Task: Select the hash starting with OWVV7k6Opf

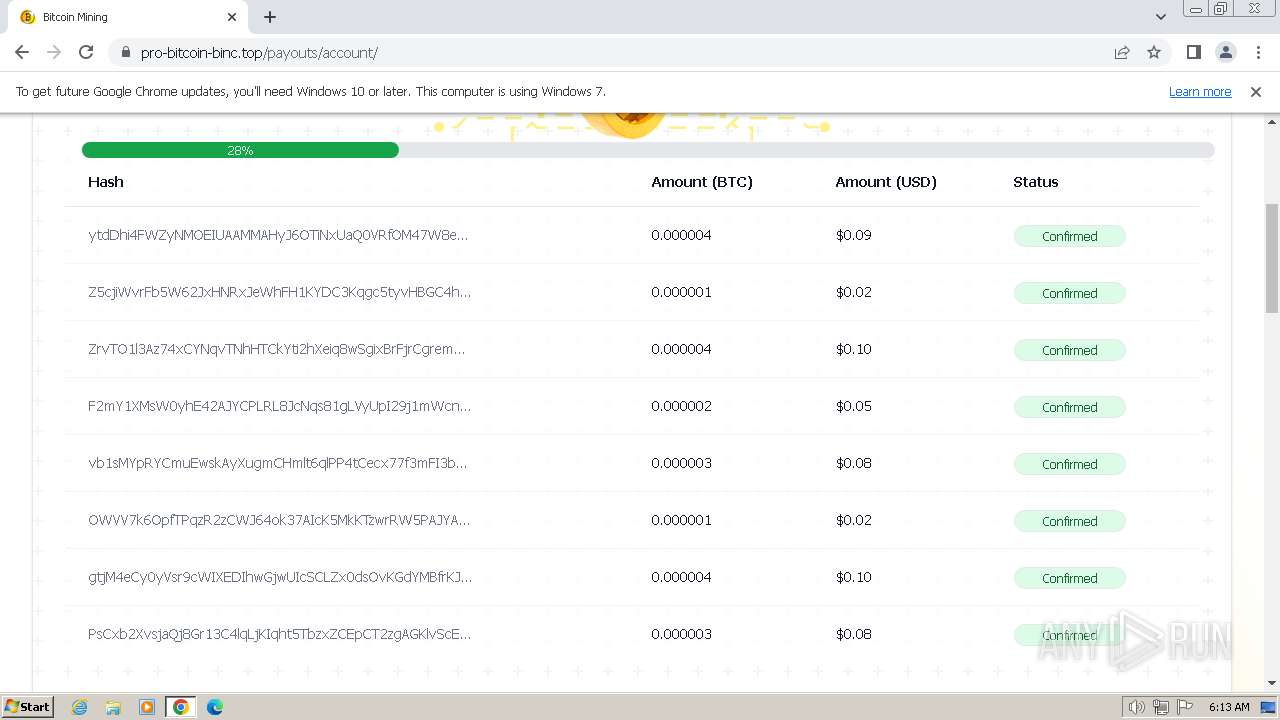Action: coord(279,520)
